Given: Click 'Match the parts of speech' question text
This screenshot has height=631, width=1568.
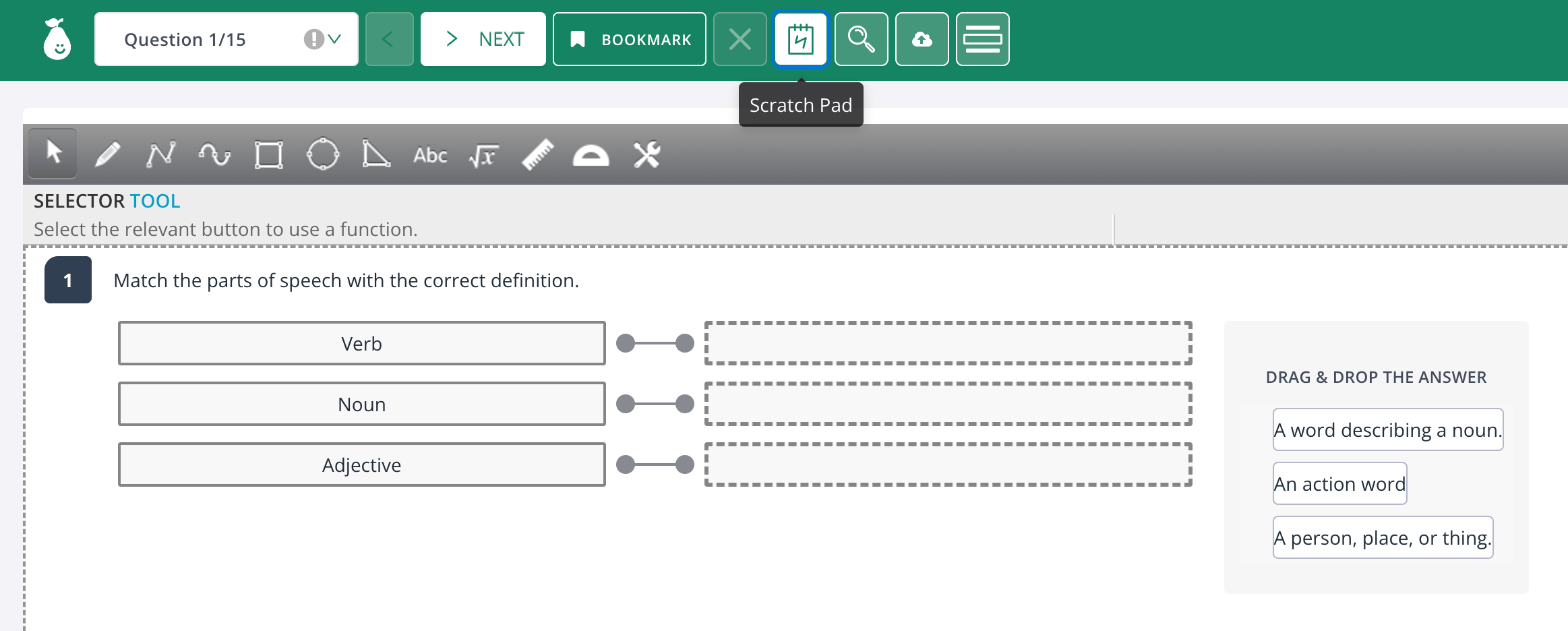Looking at the screenshot, I should [346, 280].
